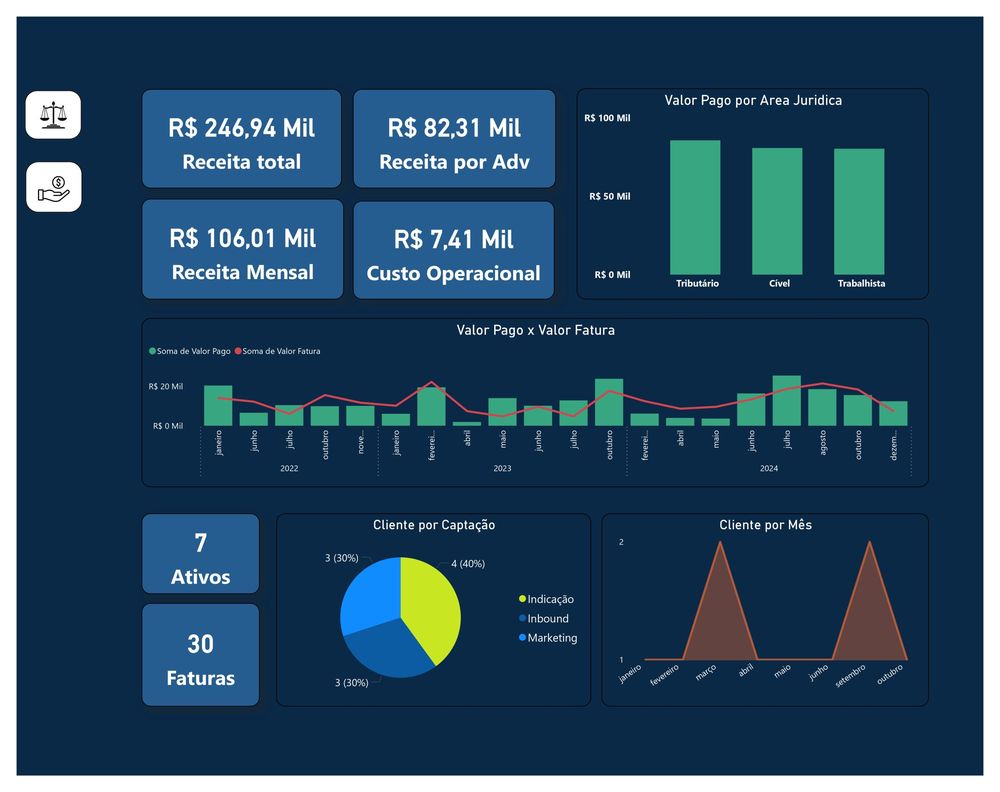Click the Cliente por Mês title
The width and height of the screenshot is (1000, 792).
tap(765, 525)
